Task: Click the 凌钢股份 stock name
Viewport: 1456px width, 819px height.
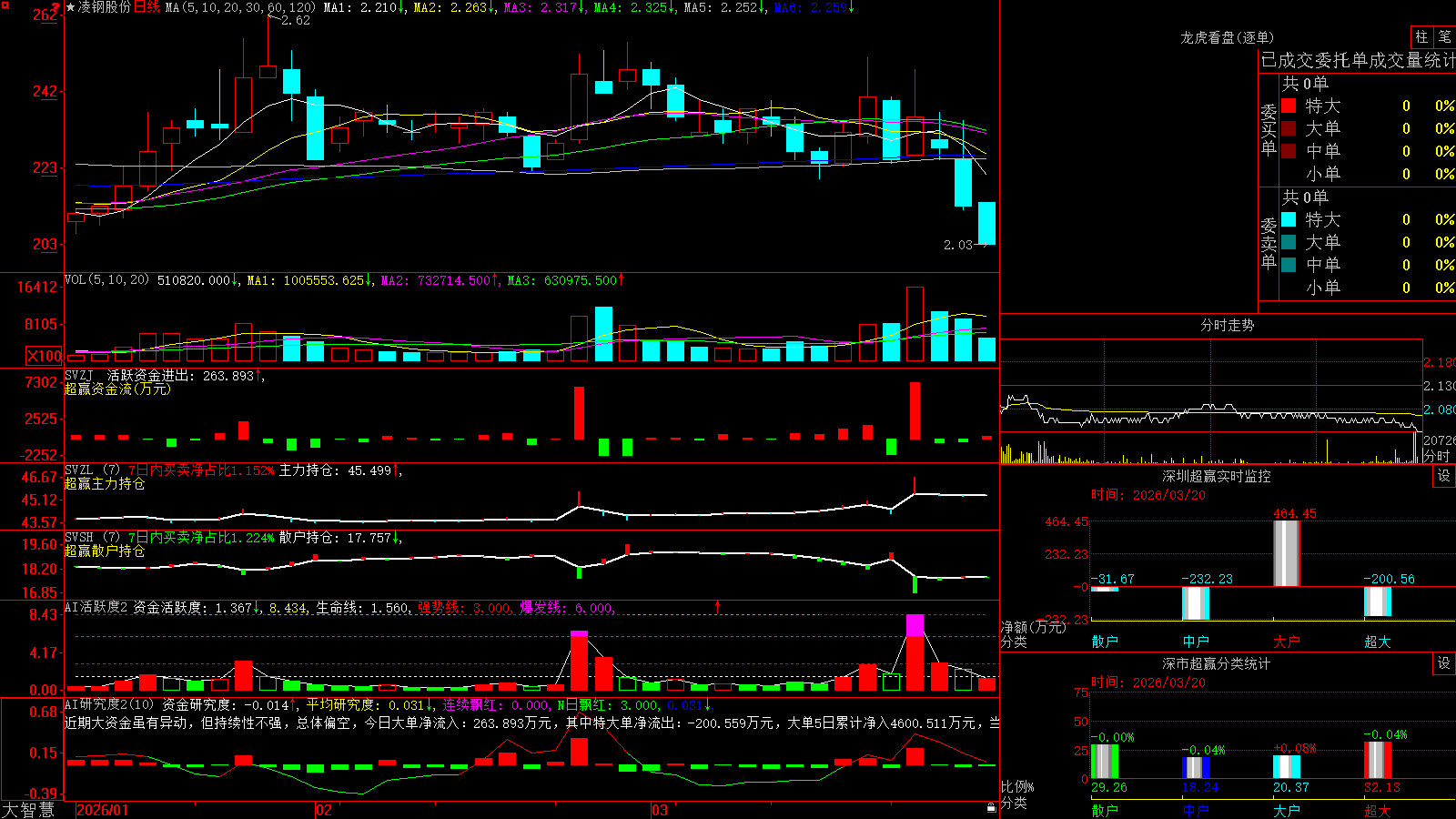Action: tap(105, 7)
